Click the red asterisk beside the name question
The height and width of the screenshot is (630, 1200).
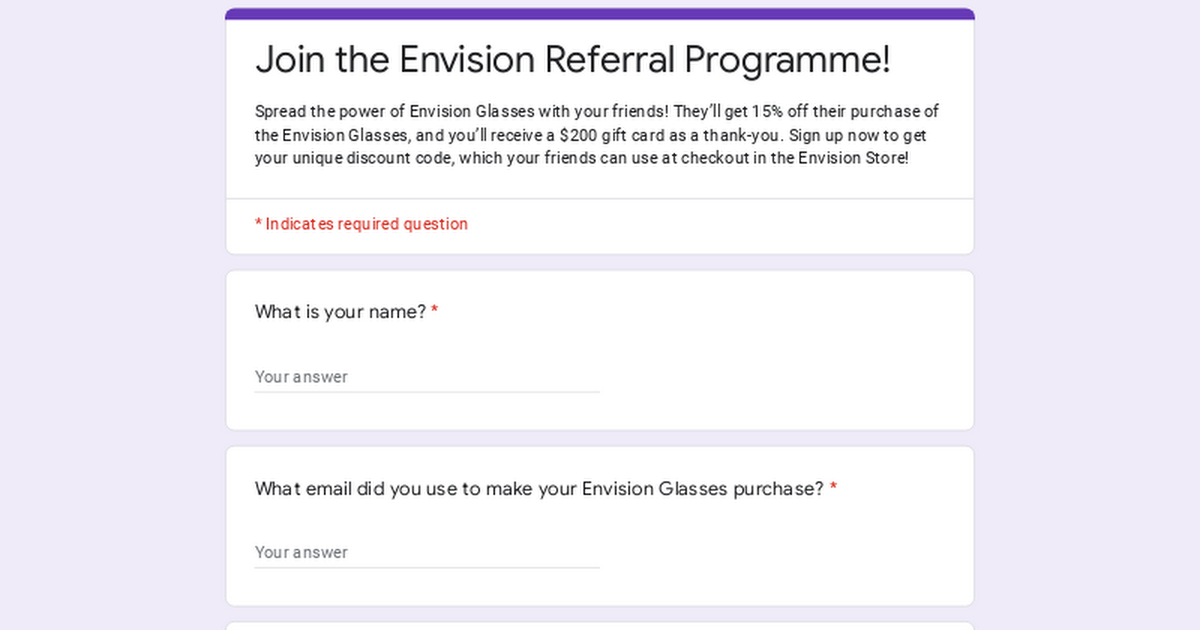tap(434, 312)
